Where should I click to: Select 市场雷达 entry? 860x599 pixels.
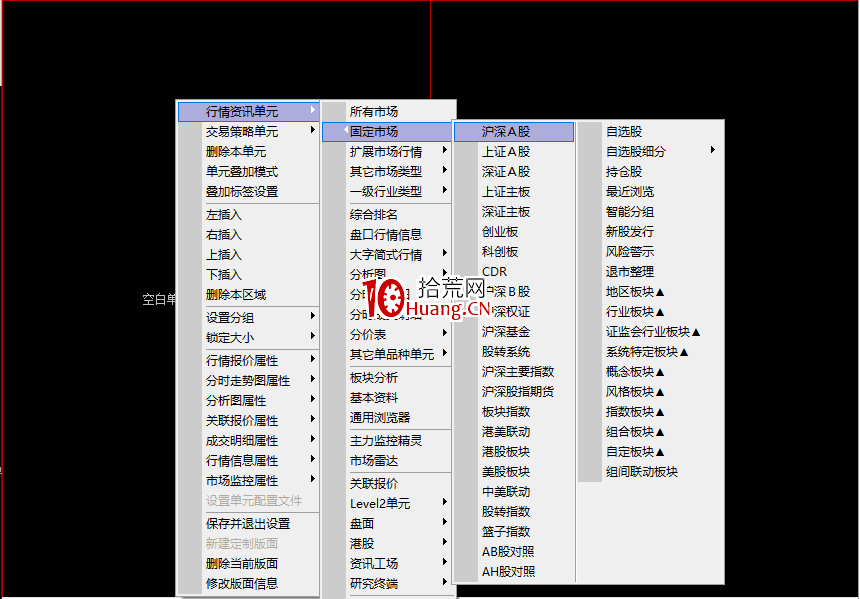tap(387, 461)
